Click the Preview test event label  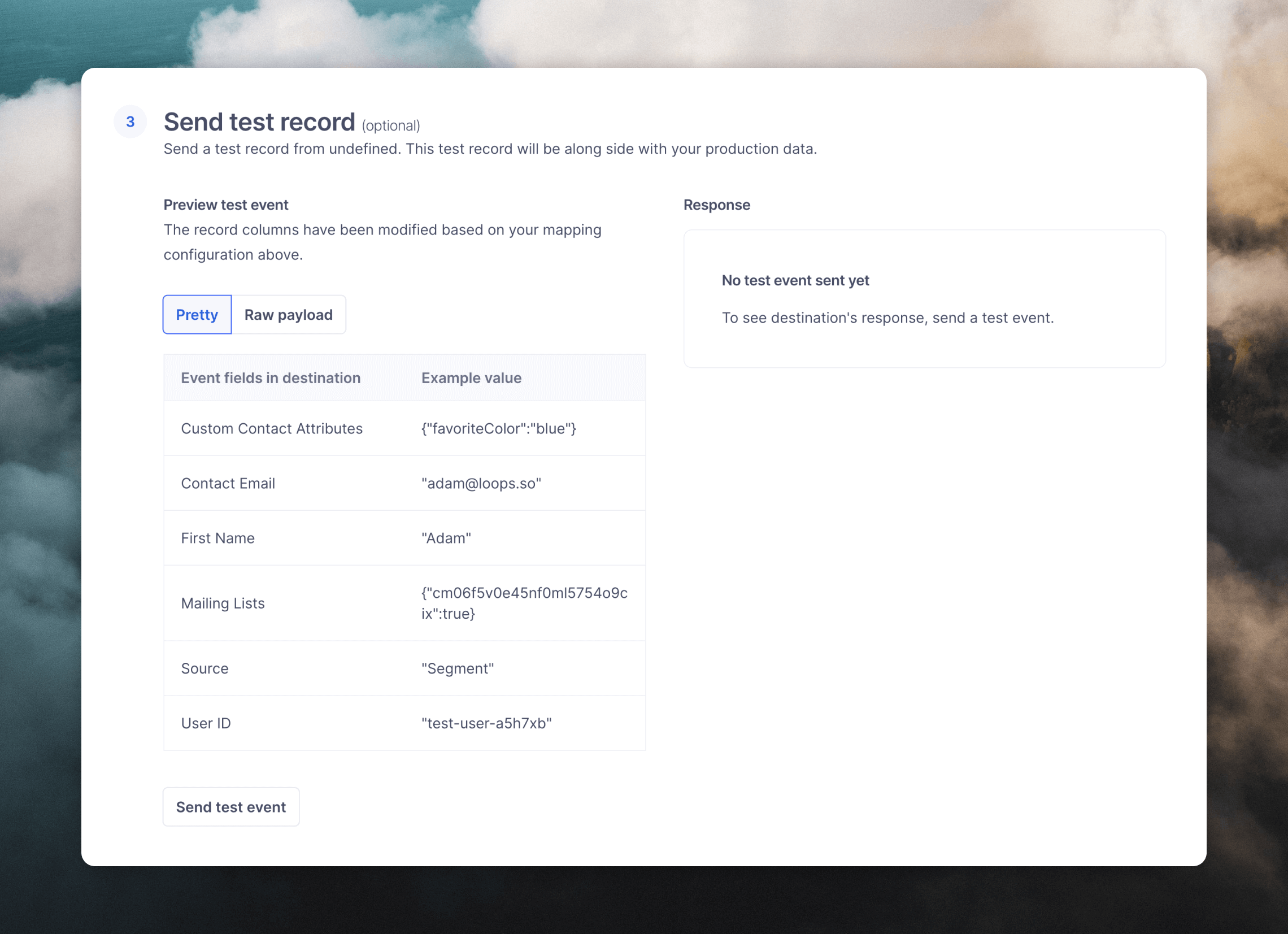coord(225,205)
